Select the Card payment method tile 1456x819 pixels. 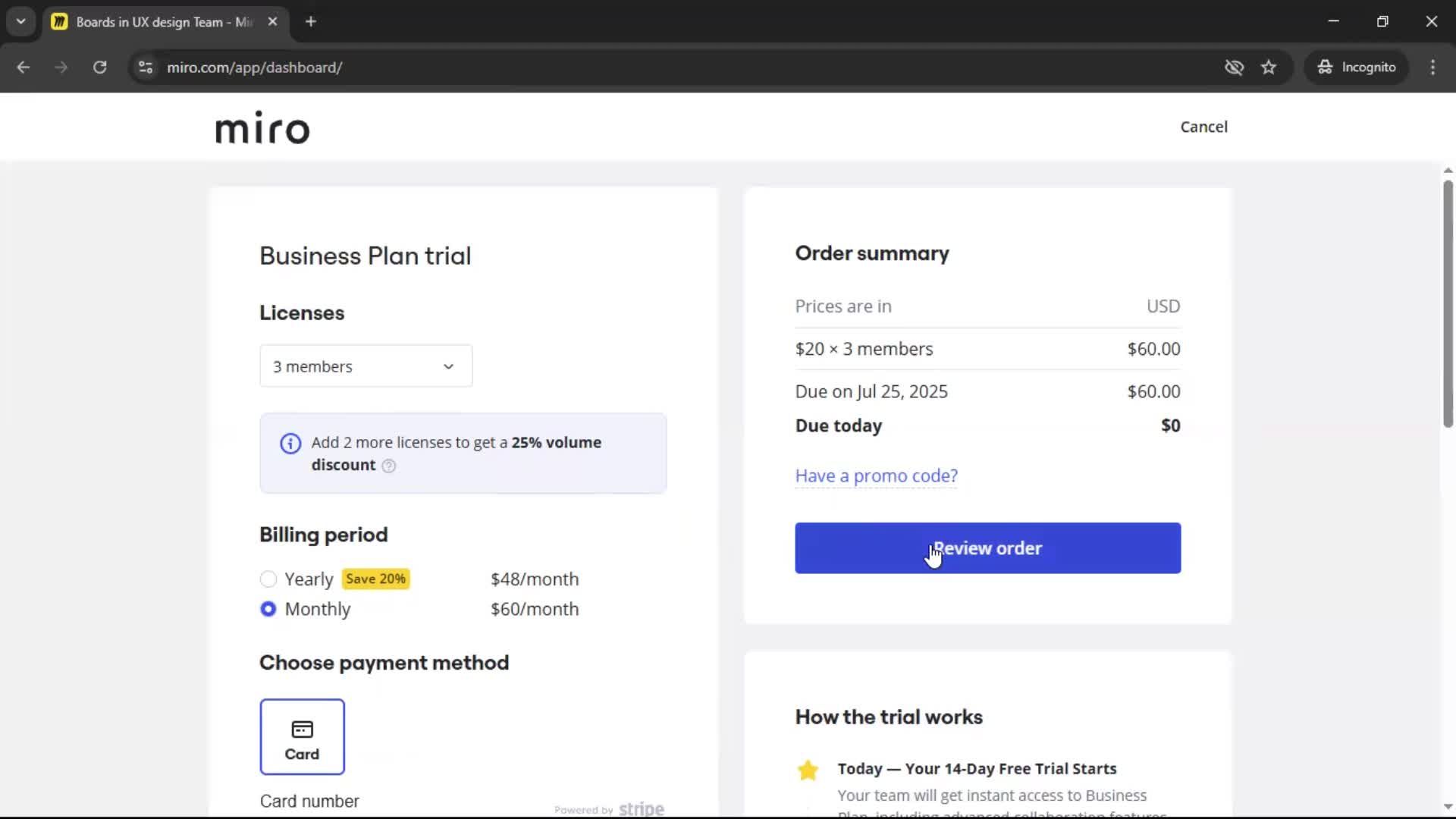pyautogui.click(x=302, y=736)
